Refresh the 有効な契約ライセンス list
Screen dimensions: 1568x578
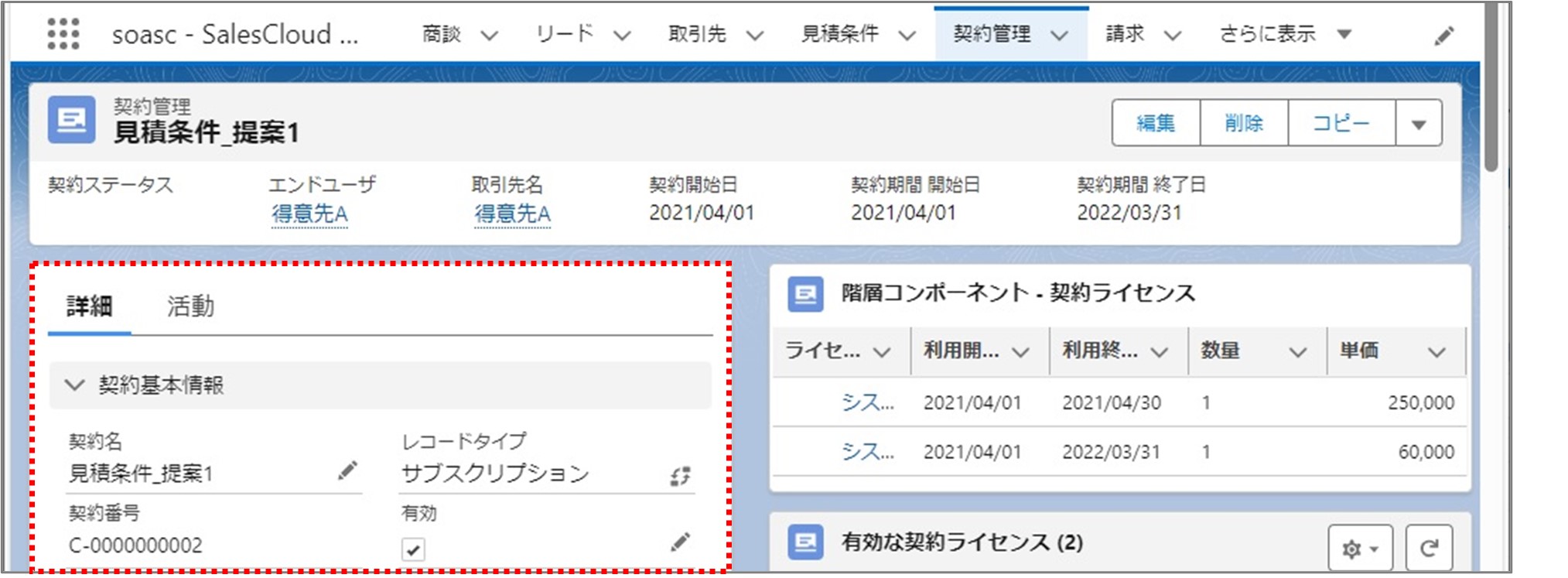(x=1429, y=549)
